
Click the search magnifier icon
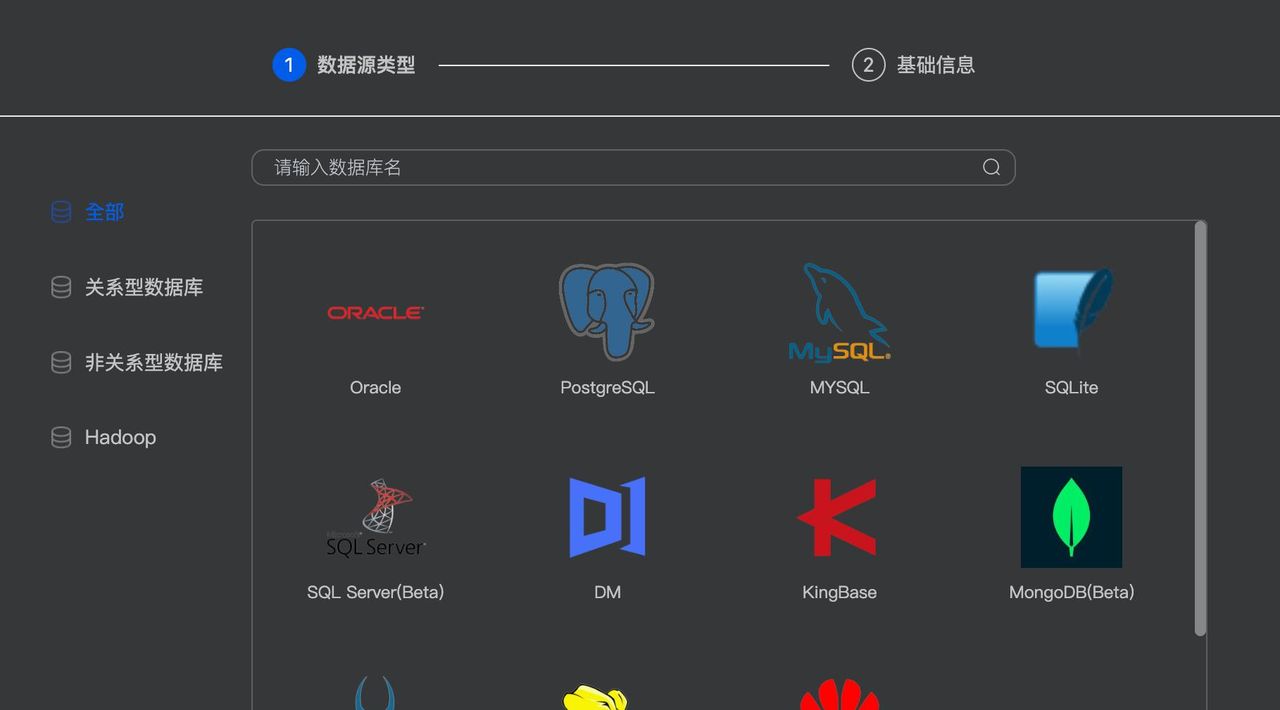pyautogui.click(x=991, y=167)
